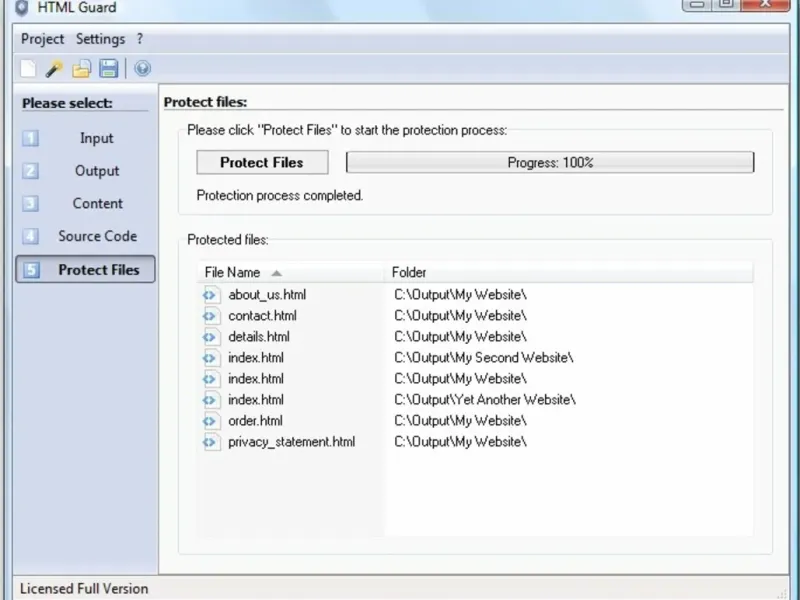Click icon of index.html in My Second Website
This screenshot has width=800, height=600.
point(211,358)
